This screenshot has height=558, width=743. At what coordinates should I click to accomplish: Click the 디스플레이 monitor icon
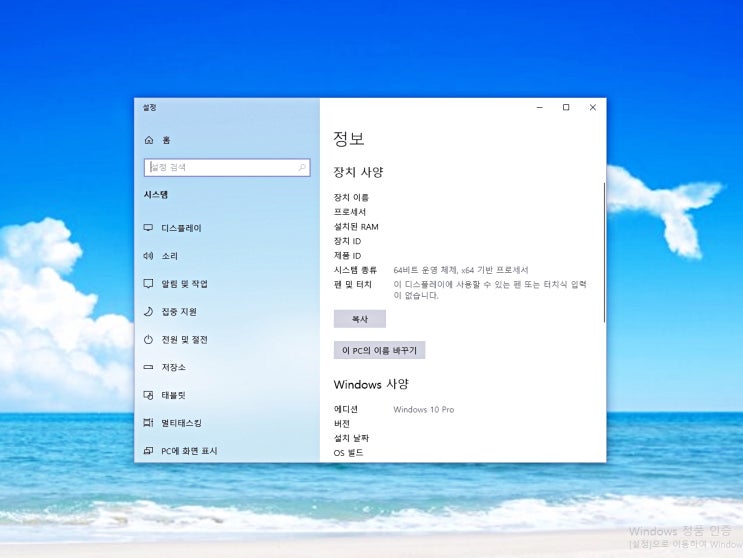tap(148, 228)
